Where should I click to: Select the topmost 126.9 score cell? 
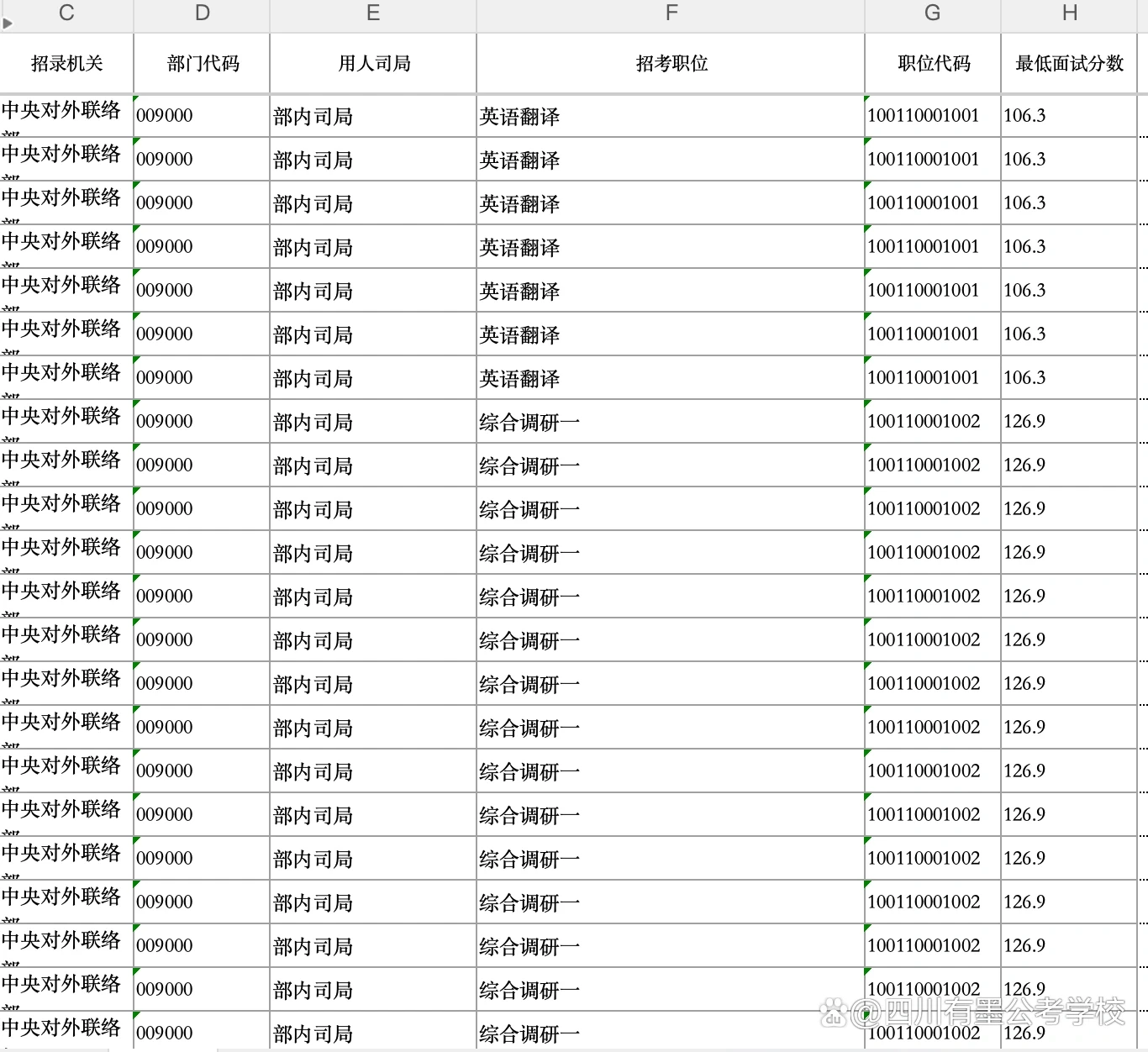tap(1069, 422)
